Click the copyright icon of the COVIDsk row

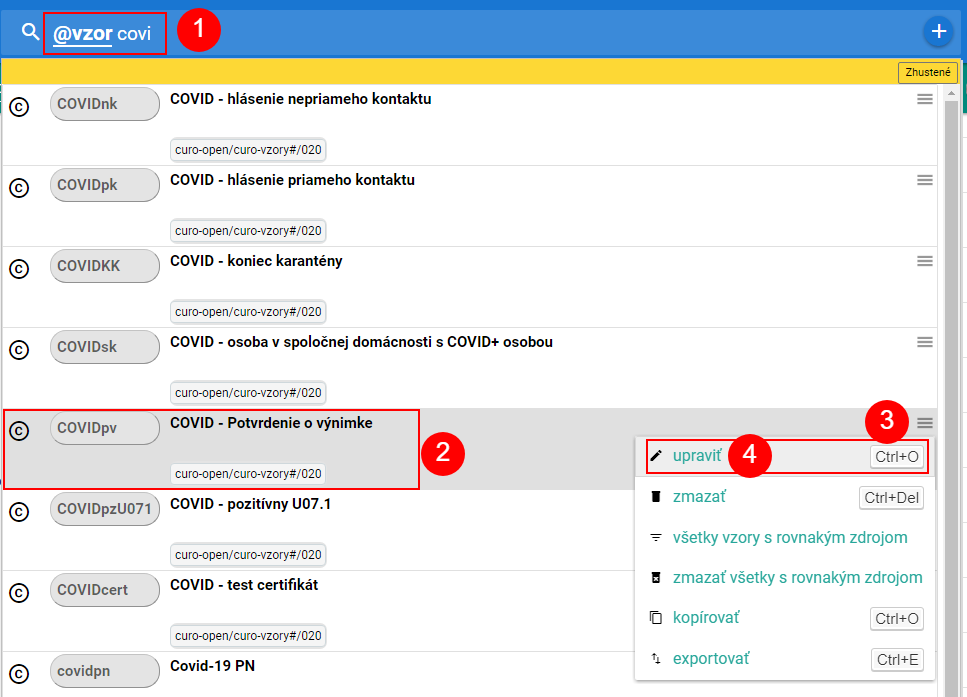(19, 350)
